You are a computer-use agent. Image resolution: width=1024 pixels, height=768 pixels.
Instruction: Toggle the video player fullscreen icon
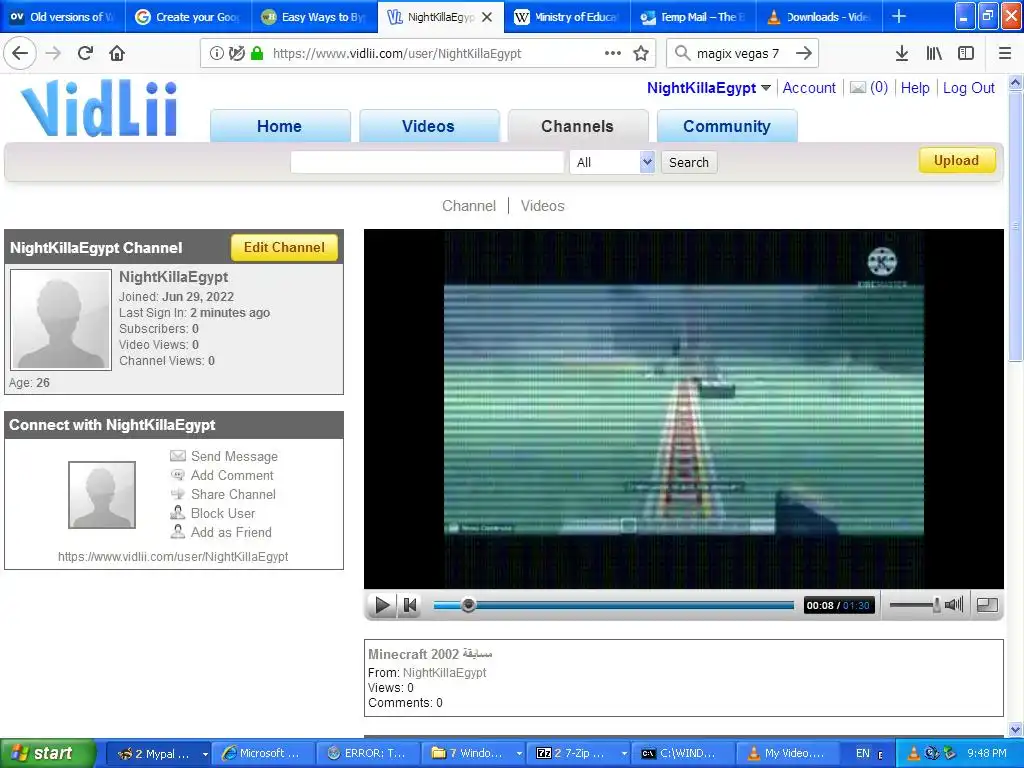(987, 605)
